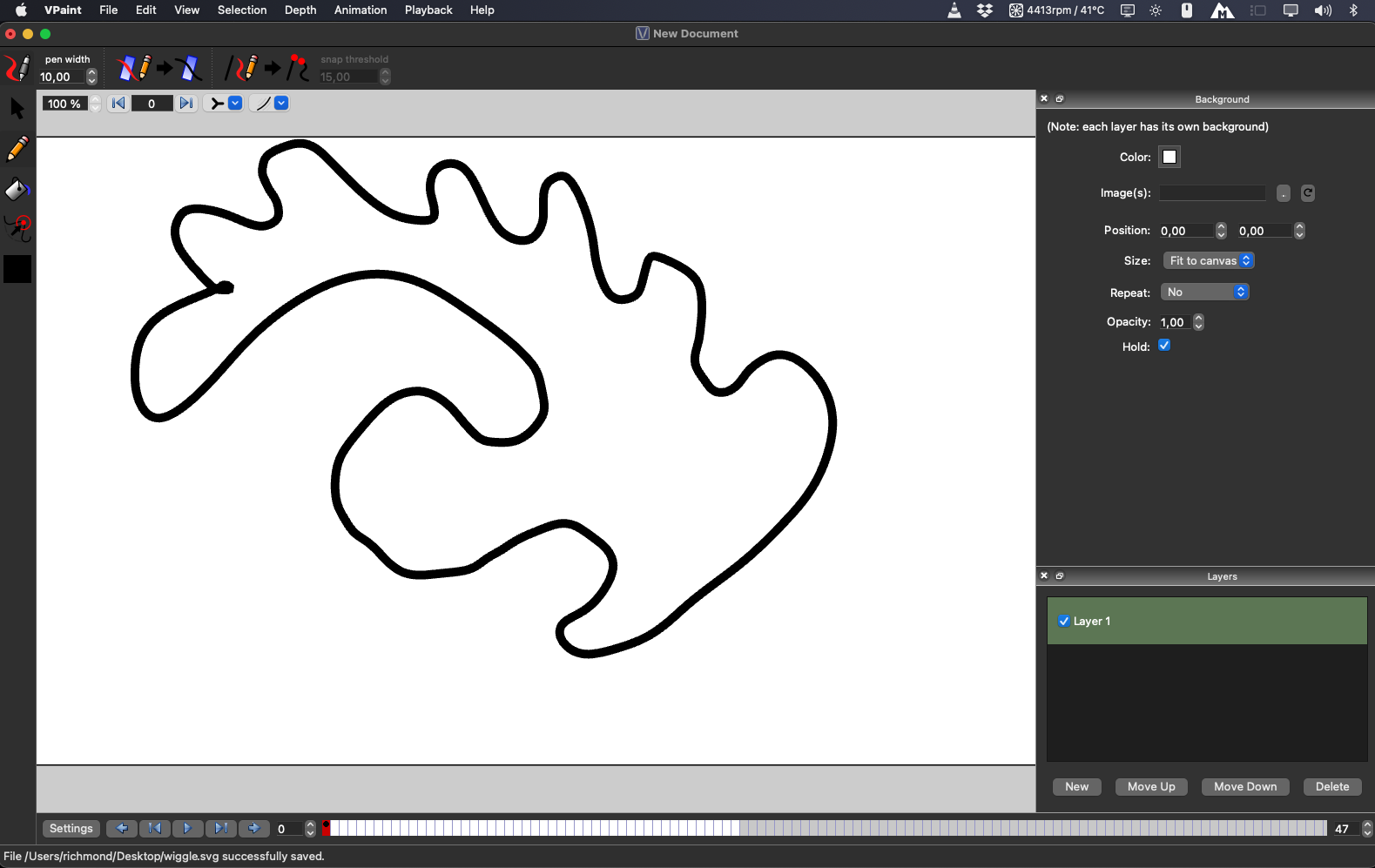Reload background image with refresh icon
The height and width of the screenshot is (868, 1375).
pyautogui.click(x=1307, y=193)
